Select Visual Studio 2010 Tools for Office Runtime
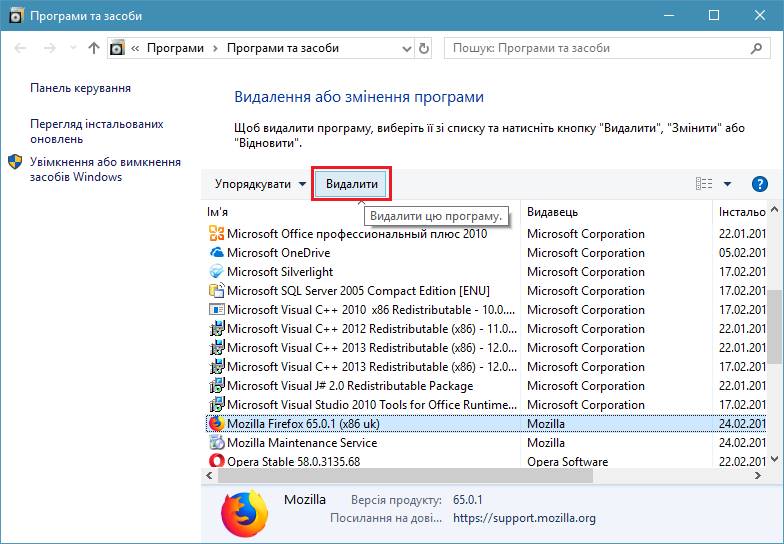 point(372,404)
